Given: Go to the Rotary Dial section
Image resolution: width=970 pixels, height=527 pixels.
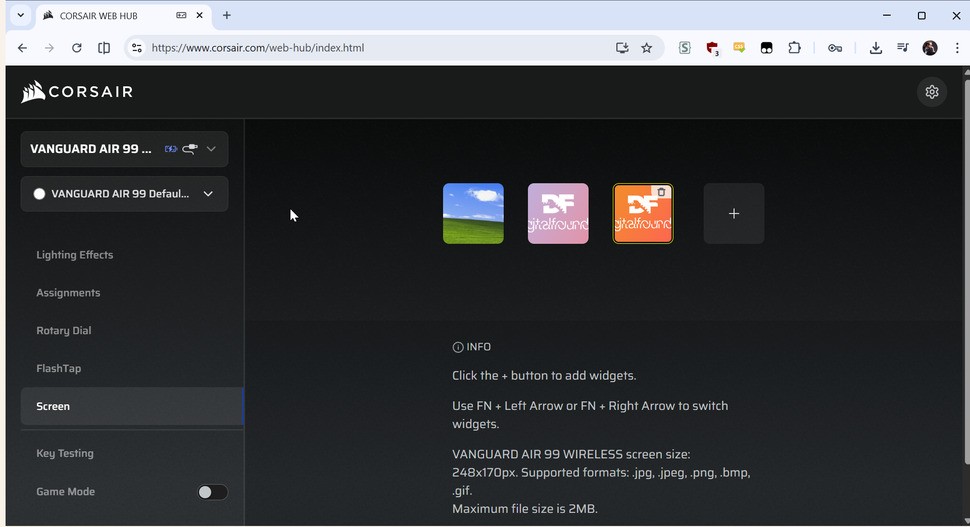Looking at the screenshot, I should pos(64,330).
